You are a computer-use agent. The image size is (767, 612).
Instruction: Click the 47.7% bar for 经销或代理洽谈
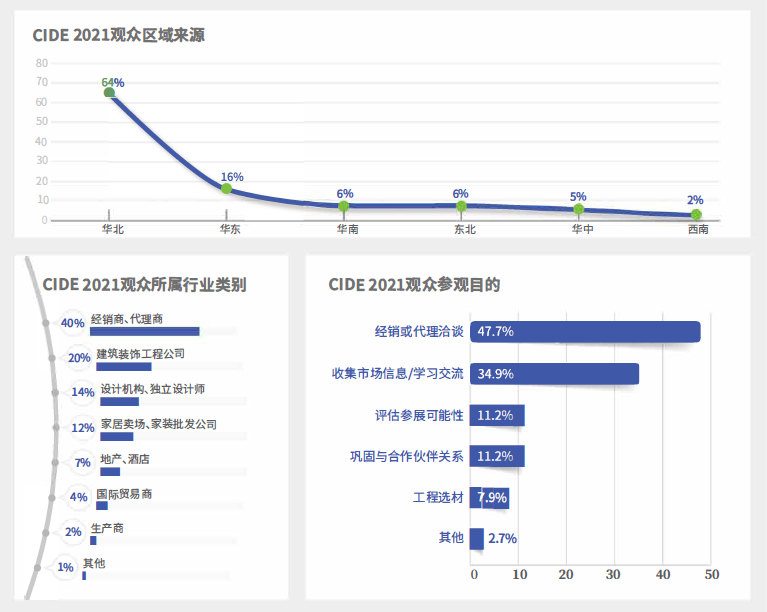point(585,332)
